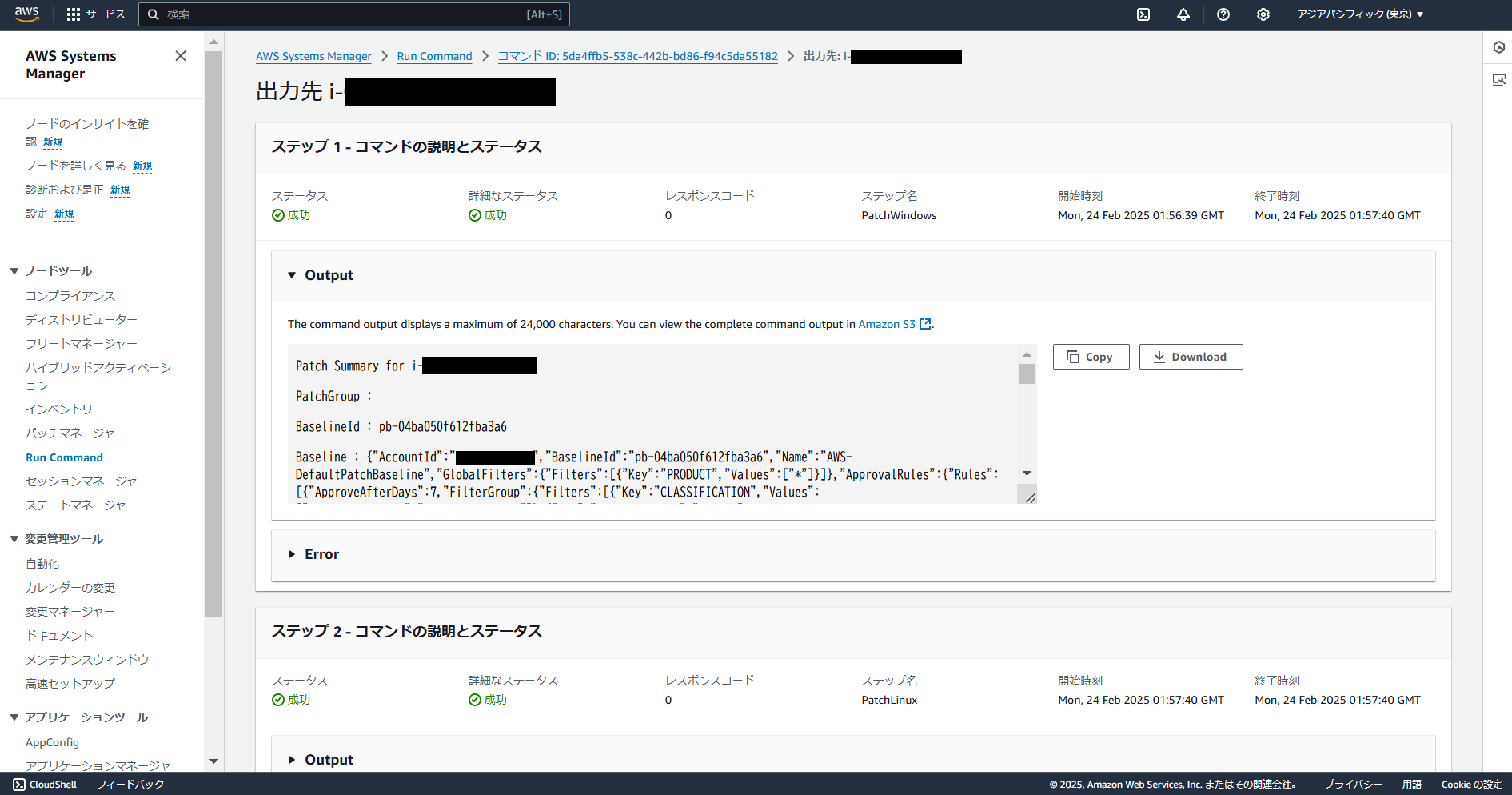Launch CloudShell from the bottom status bar

coord(44,784)
